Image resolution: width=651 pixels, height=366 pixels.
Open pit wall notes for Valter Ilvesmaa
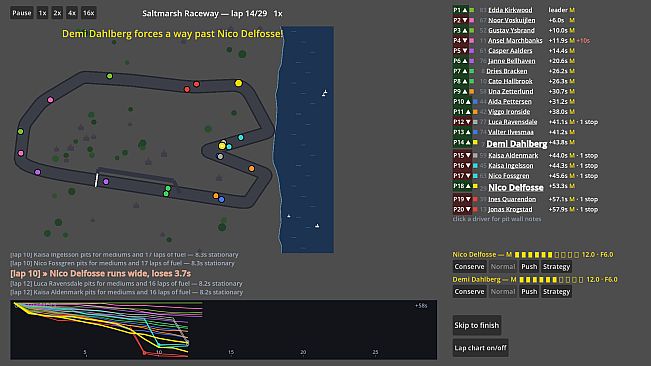(x=511, y=132)
